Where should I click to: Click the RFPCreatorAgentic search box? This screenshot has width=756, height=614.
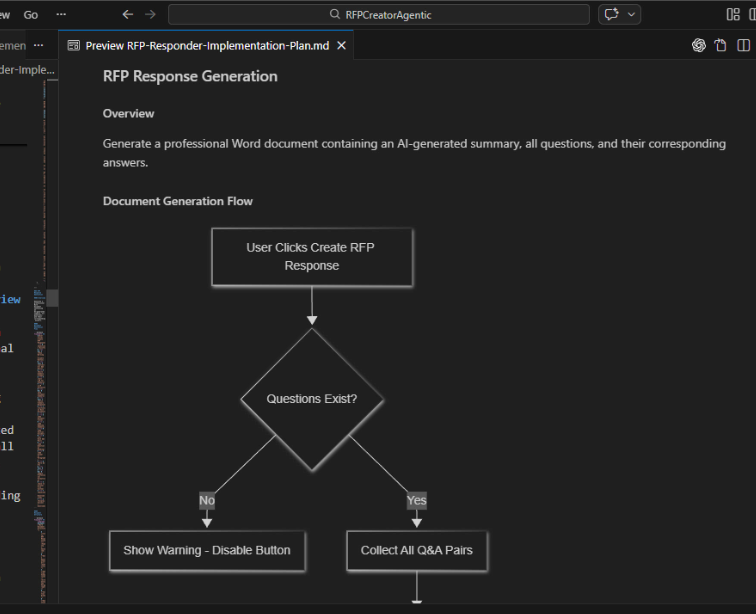[379, 15]
